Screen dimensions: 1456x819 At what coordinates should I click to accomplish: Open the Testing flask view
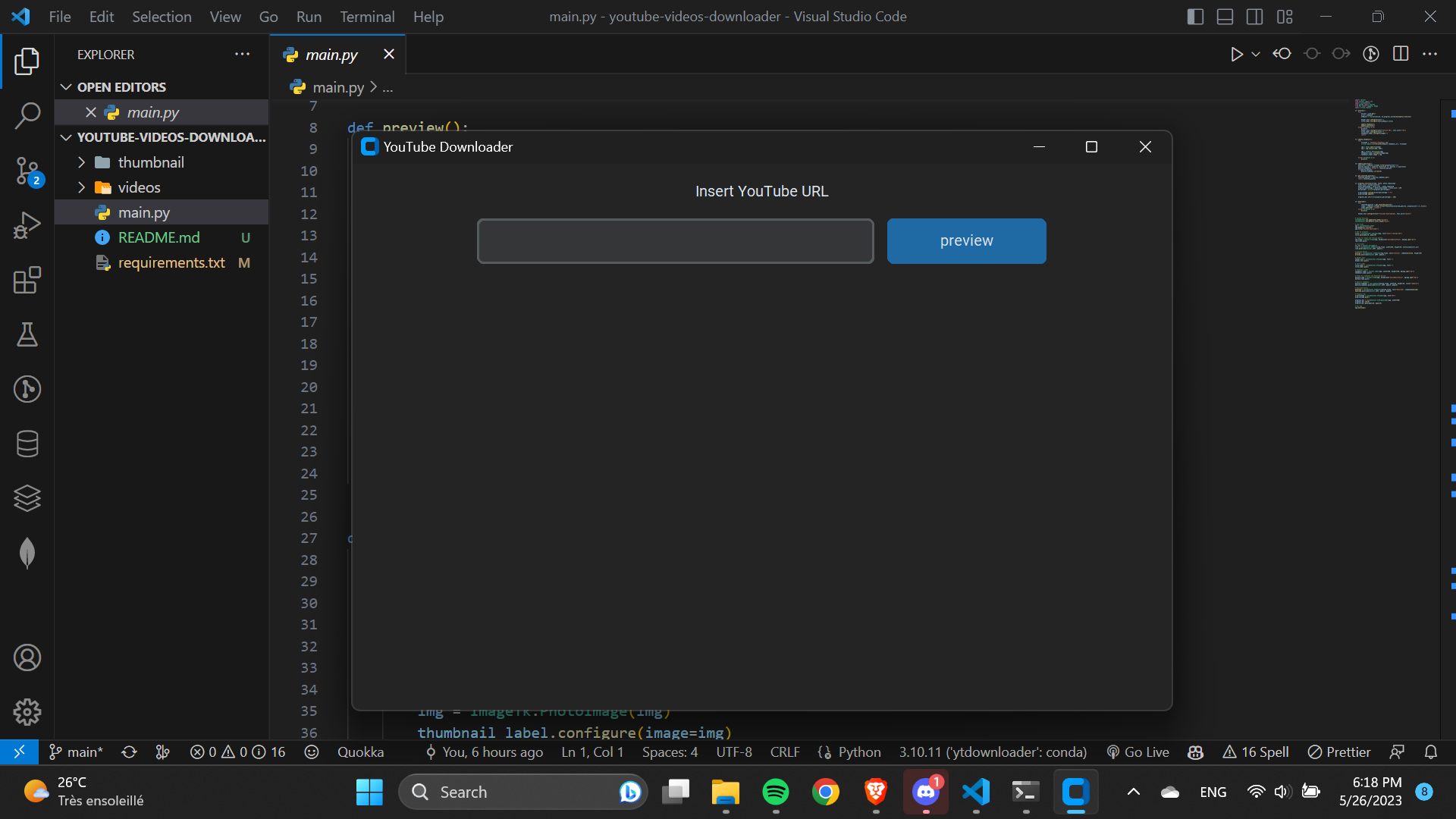tap(27, 334)
